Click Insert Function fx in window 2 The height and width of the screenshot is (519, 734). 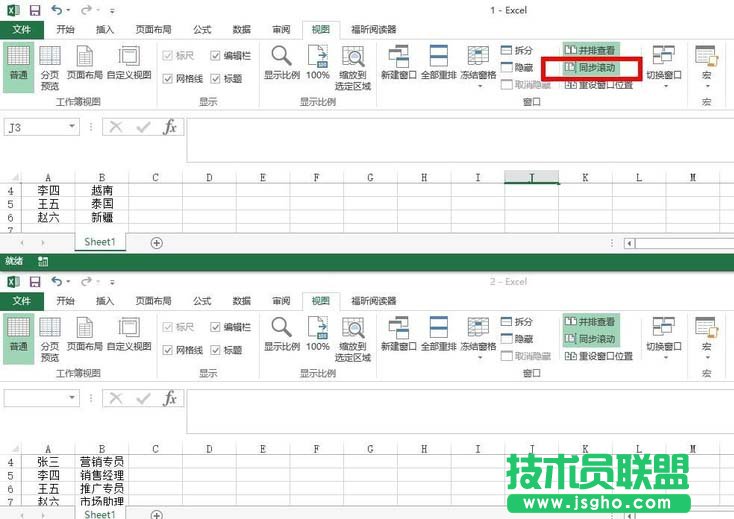pos(170,398)
